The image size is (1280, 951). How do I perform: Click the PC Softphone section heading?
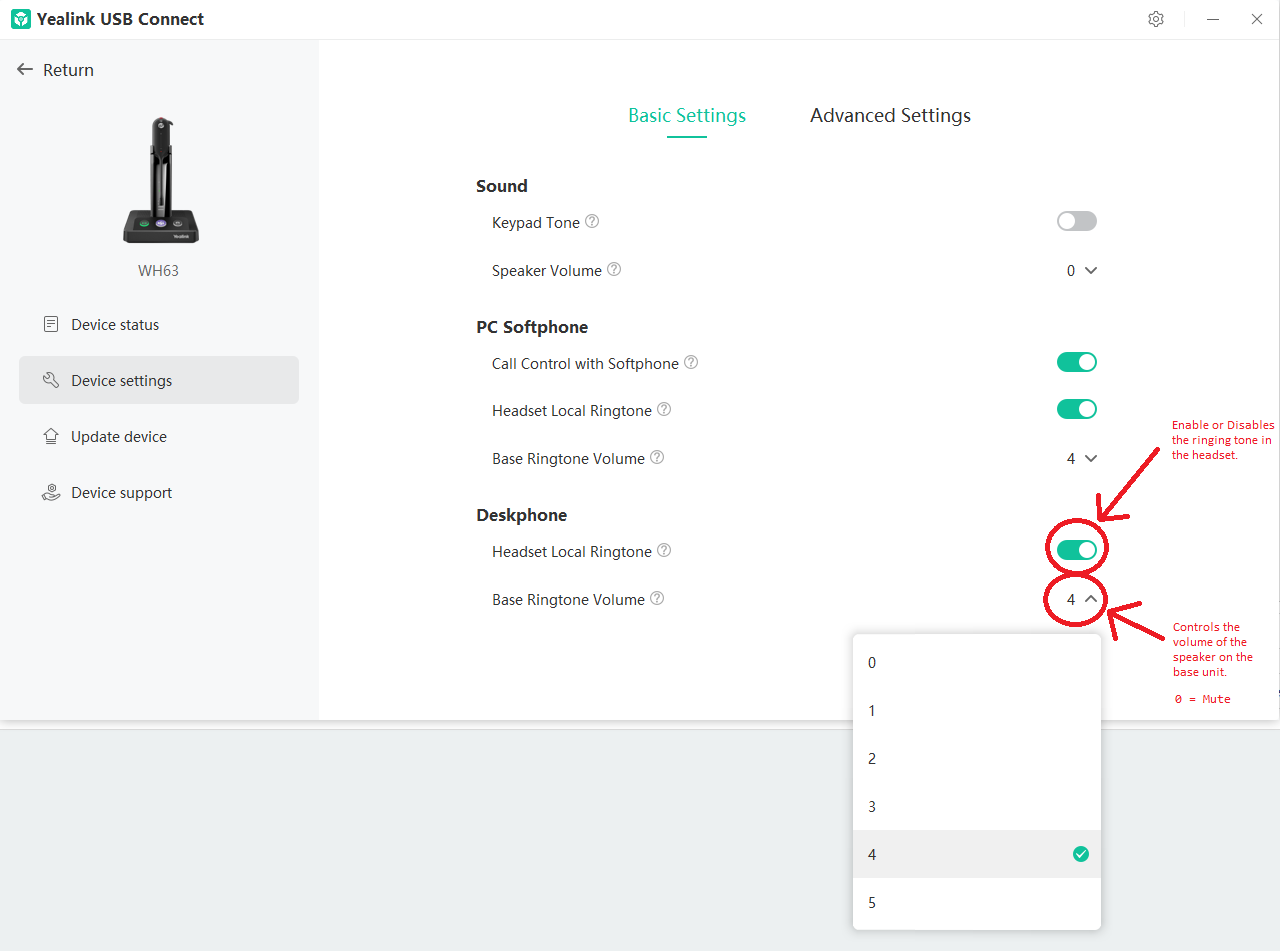pos(532,327)
